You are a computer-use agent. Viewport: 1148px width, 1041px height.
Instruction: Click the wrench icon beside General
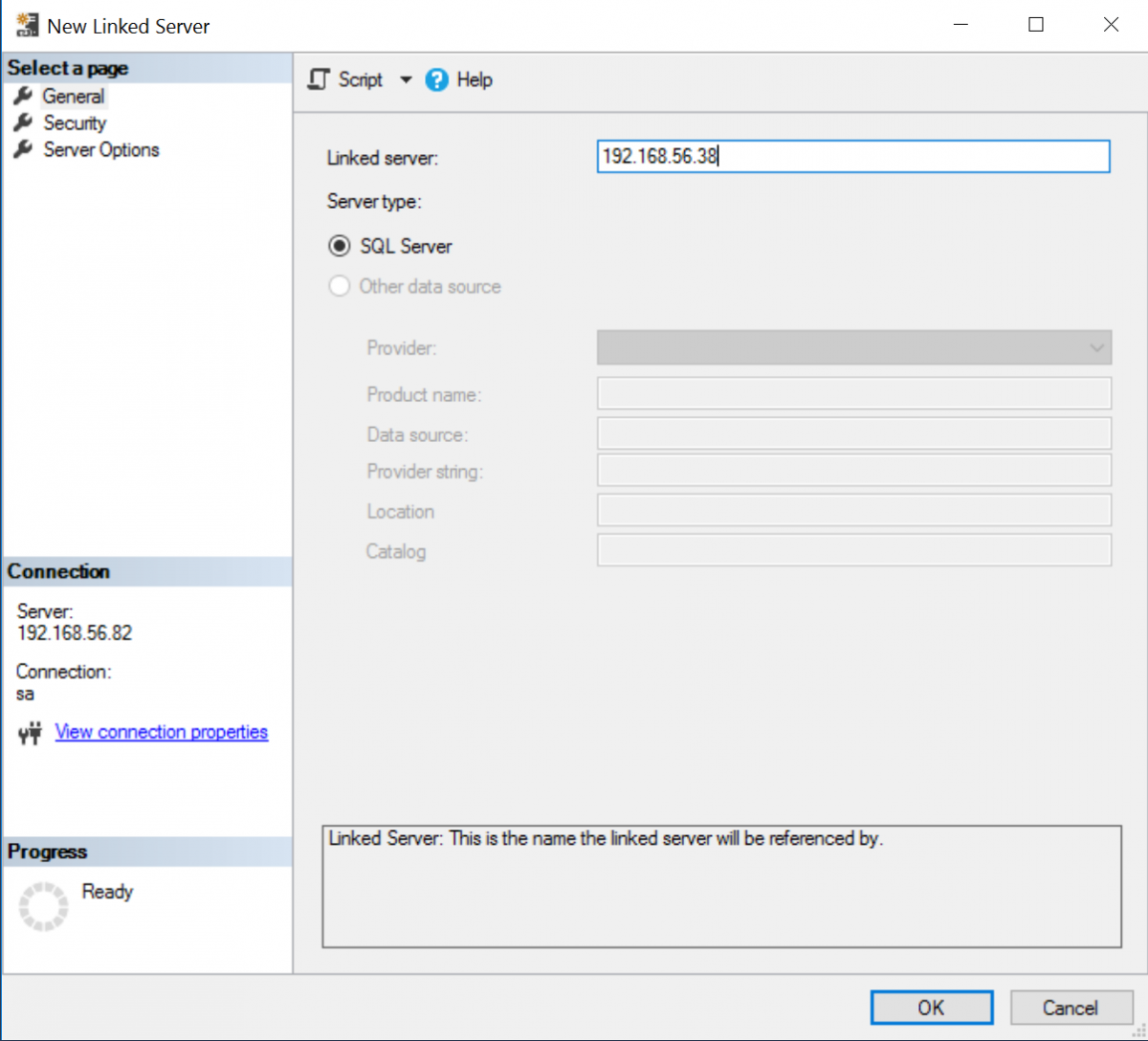[24, 96]
